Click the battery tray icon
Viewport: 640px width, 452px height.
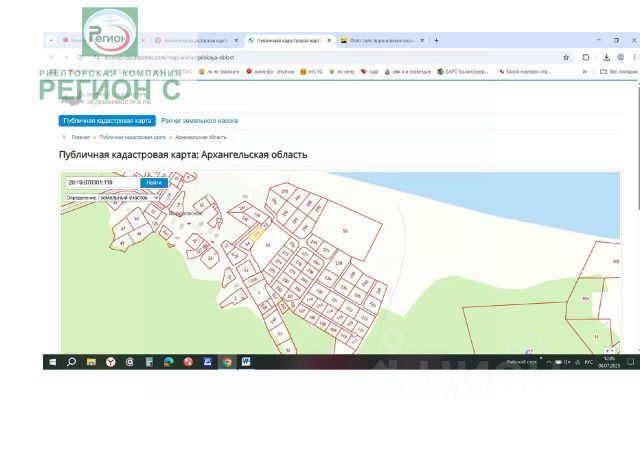pyautogui.click(x=558, y=362)
